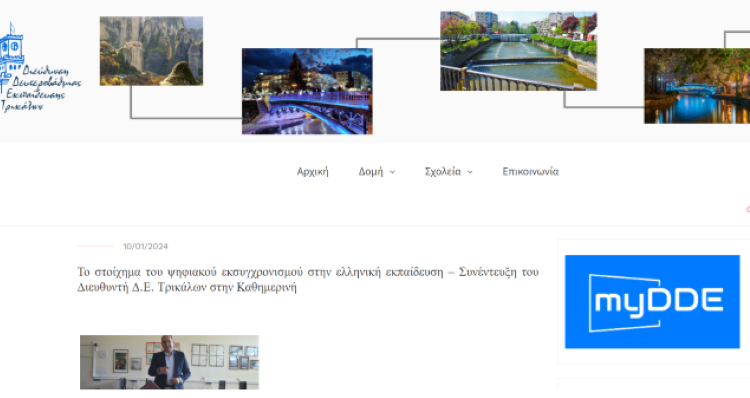Screen dimensions: 750x398
Task: Click the site logo with the clock tower
Action: click(40, 67)
